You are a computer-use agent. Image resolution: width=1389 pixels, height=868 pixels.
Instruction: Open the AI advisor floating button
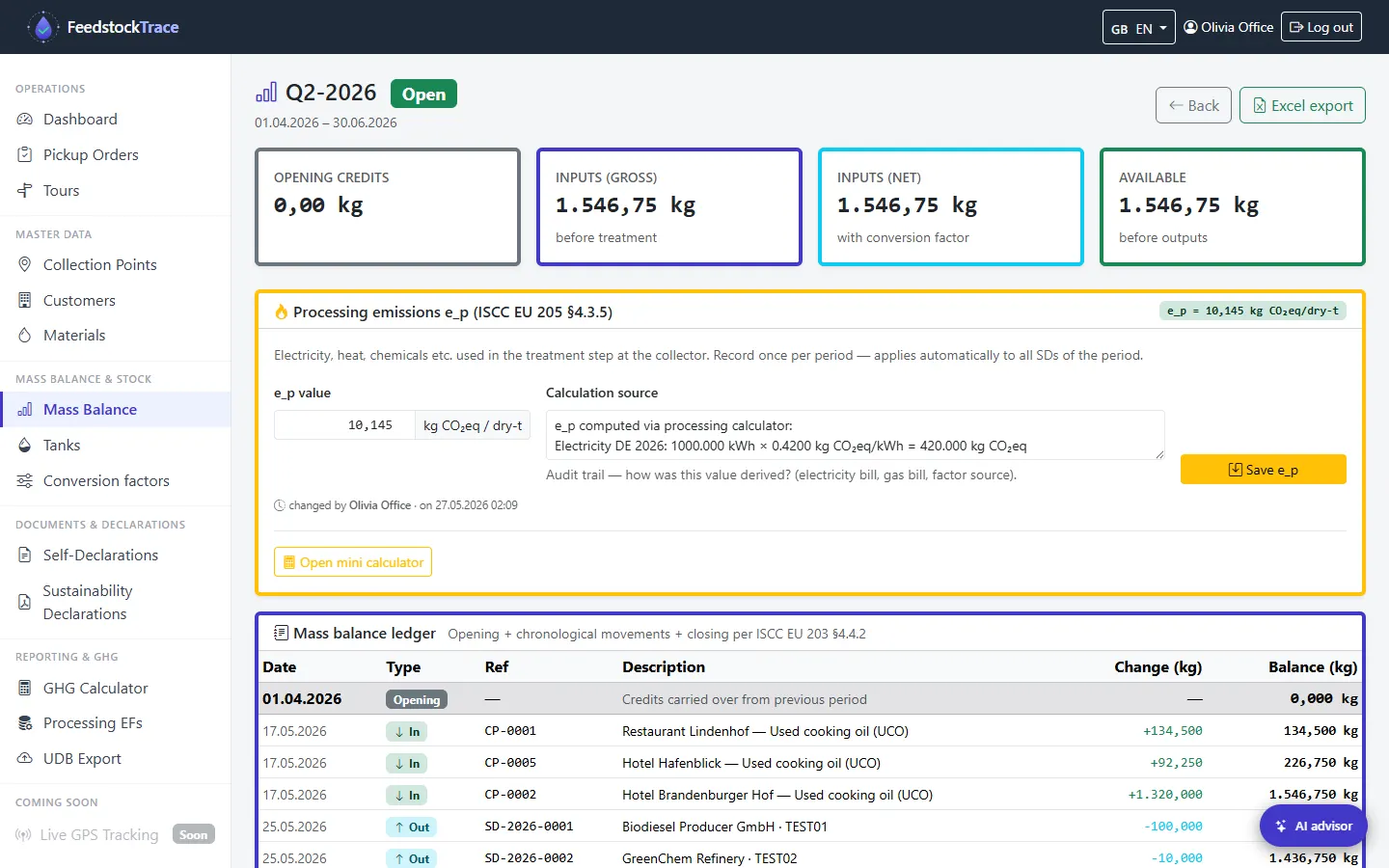(1314, 826)
